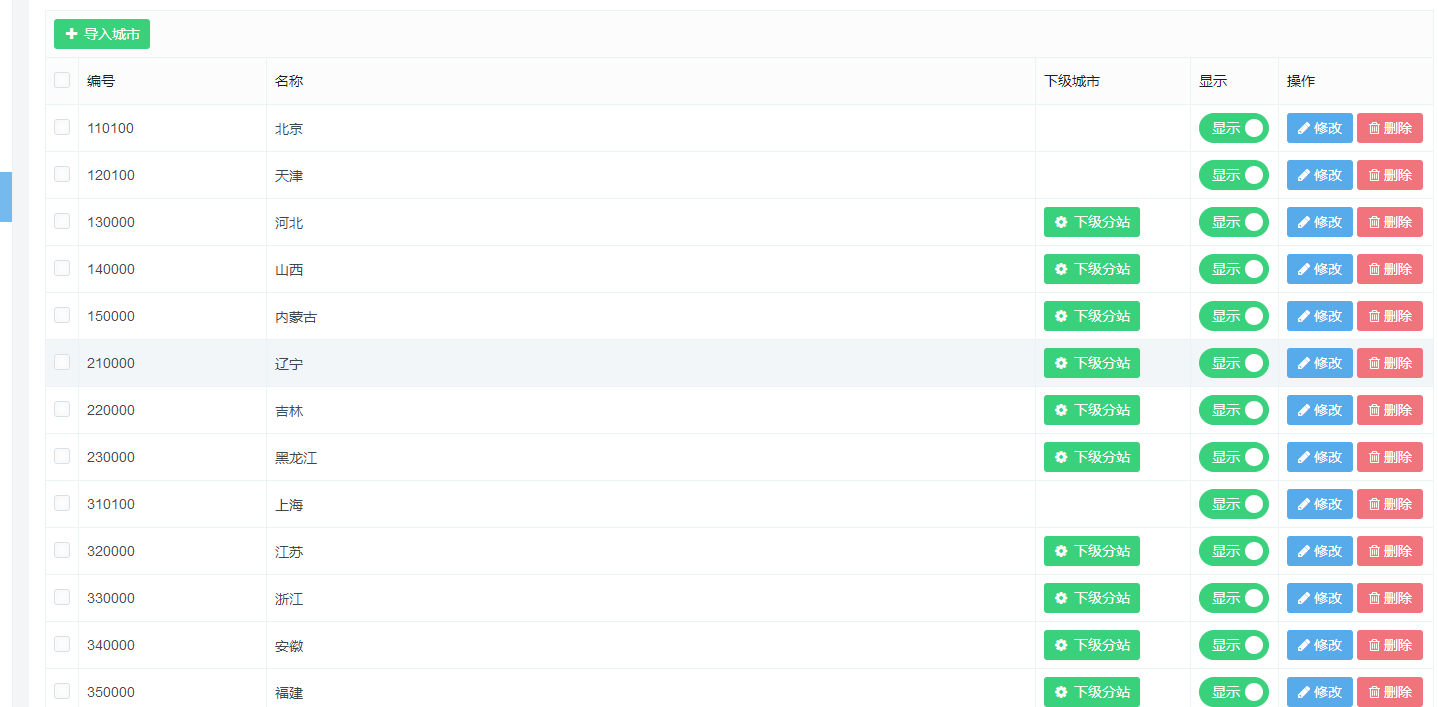This screenshot has width=1438, height=707.
Task: Click the 名称 column header
Action: click(x=289, y=81)
